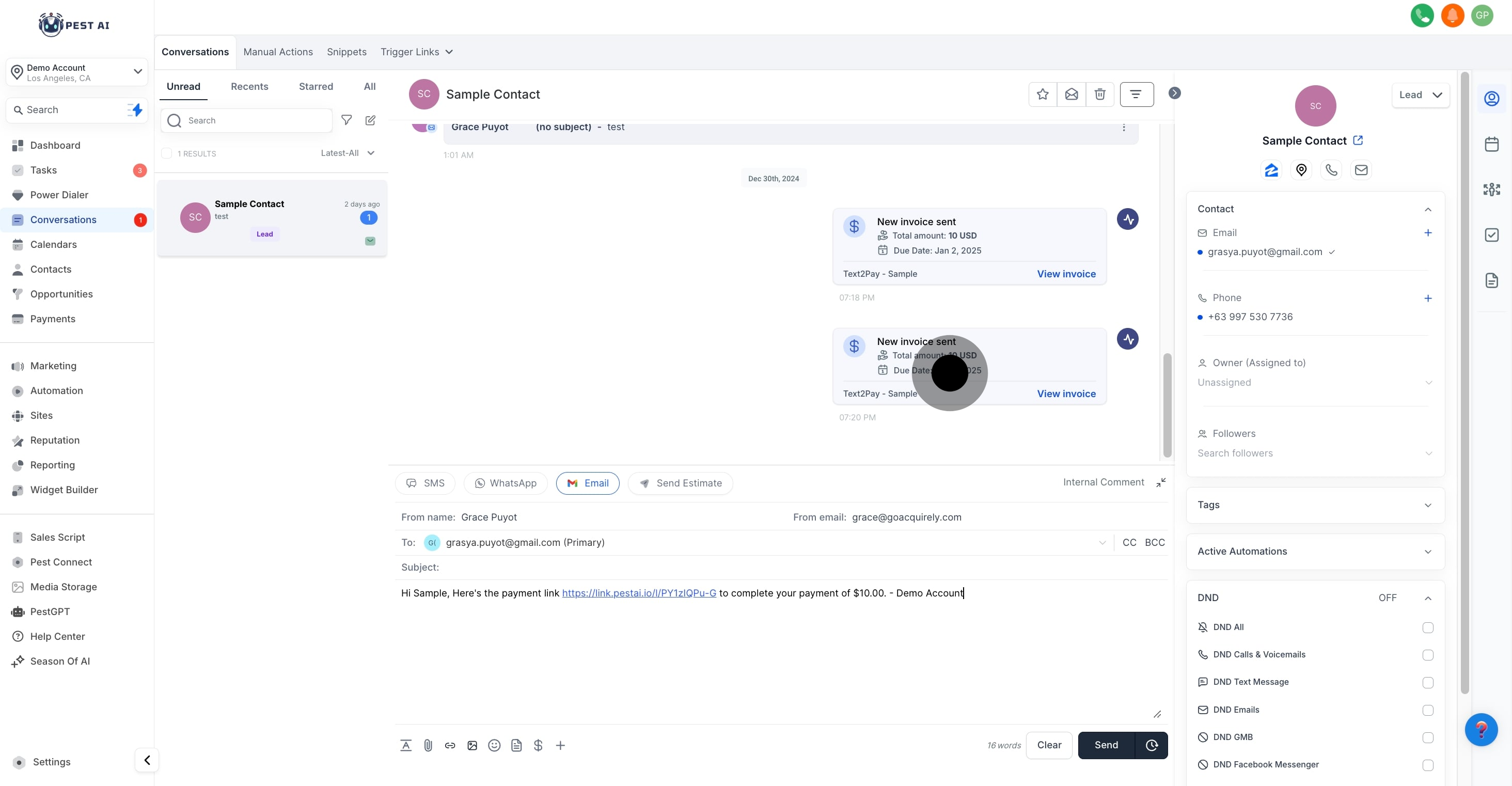Click the trash icon in conversation header
The image size is (1512, 786).
[x=1100, y=95]
